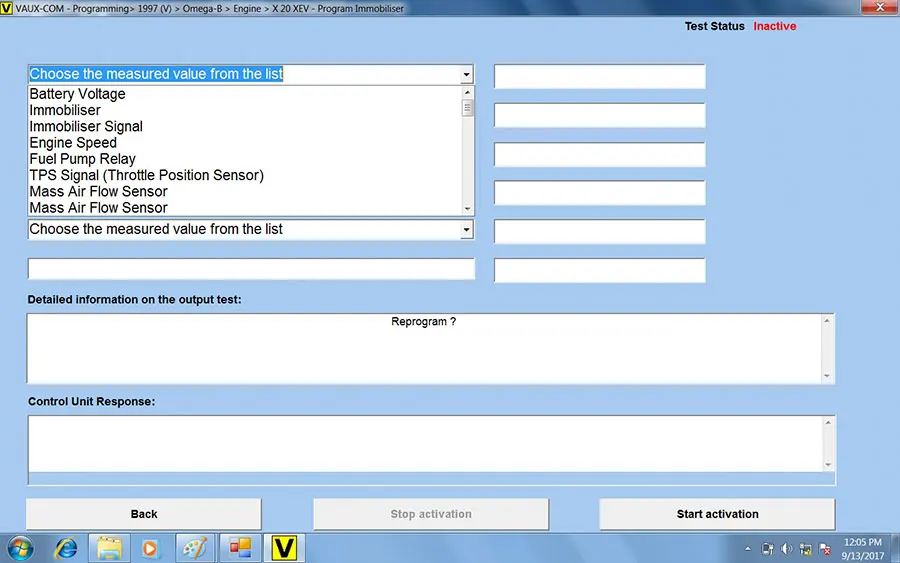
Task: Click the Stop activation button
Action: pyautogui.click(x=431, y=514)
